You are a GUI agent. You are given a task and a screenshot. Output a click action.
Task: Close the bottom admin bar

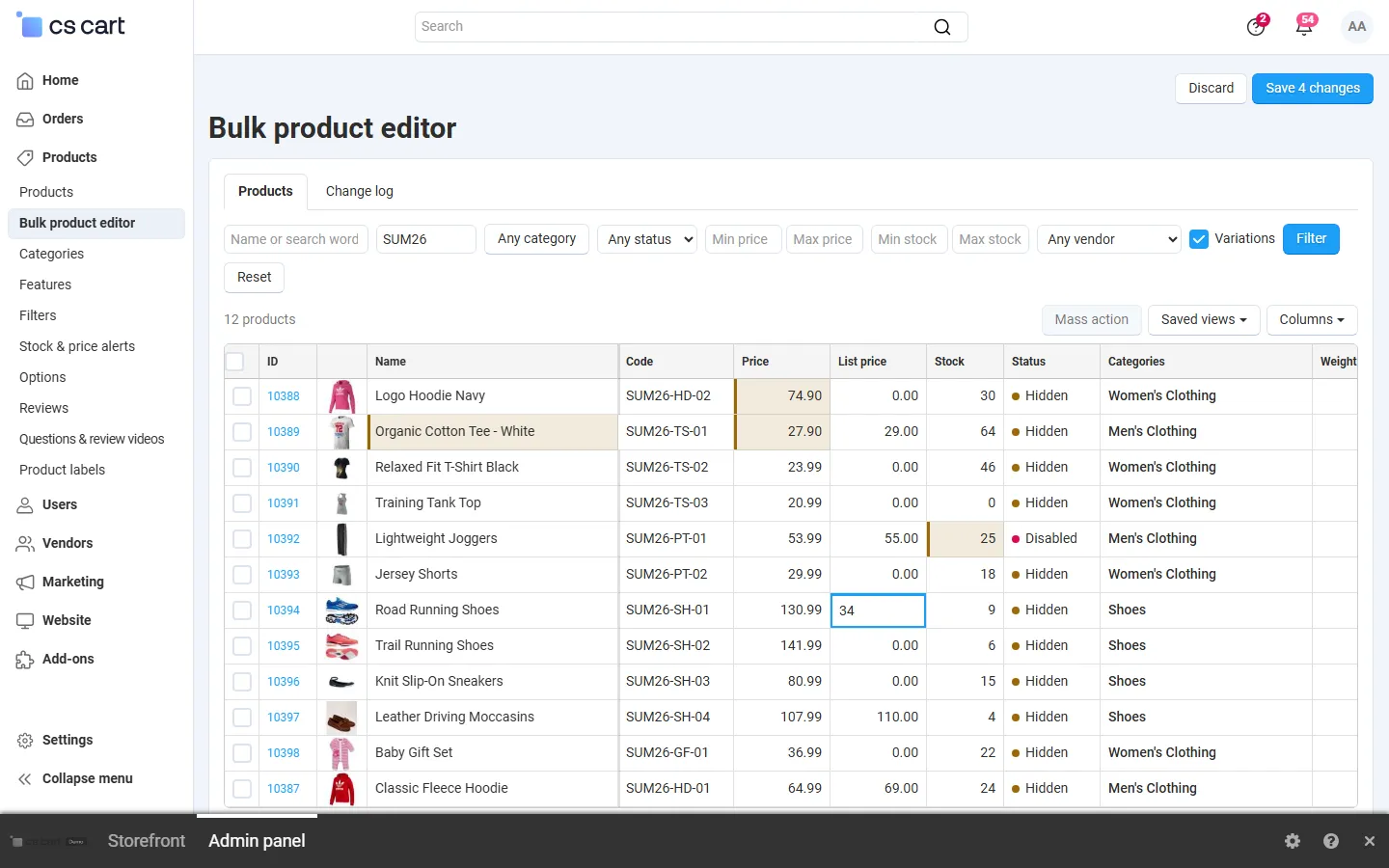1370,841
